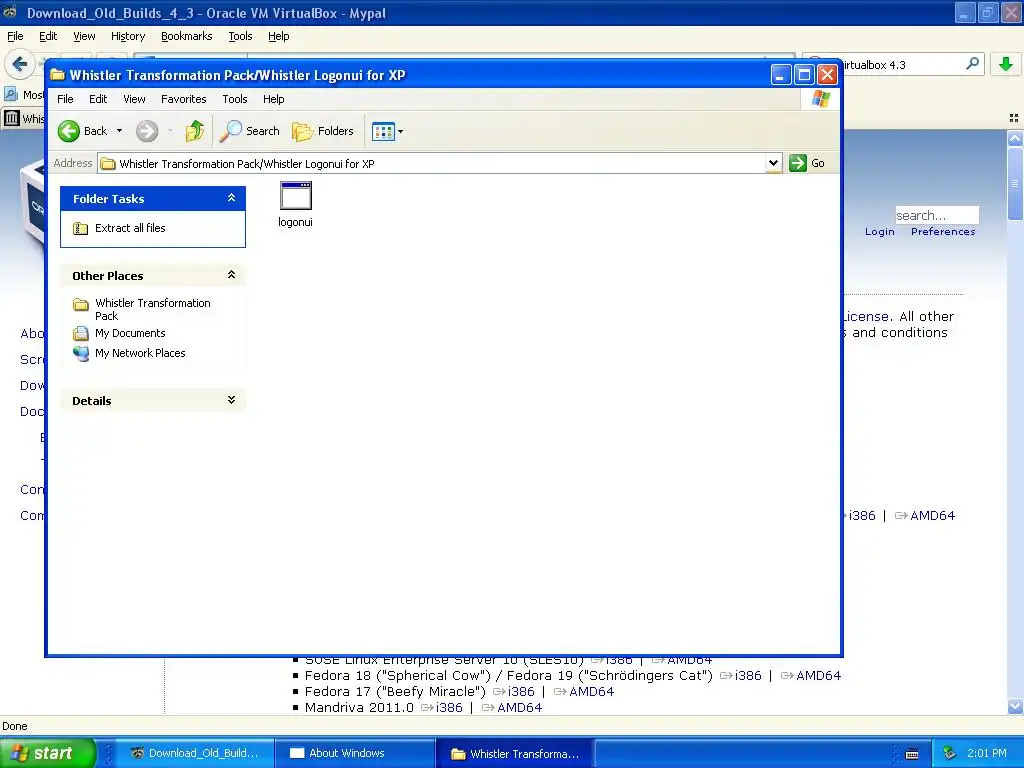Click the browser vertical scrollbar thumb

pyautogui.click(x=1015, y=184)
